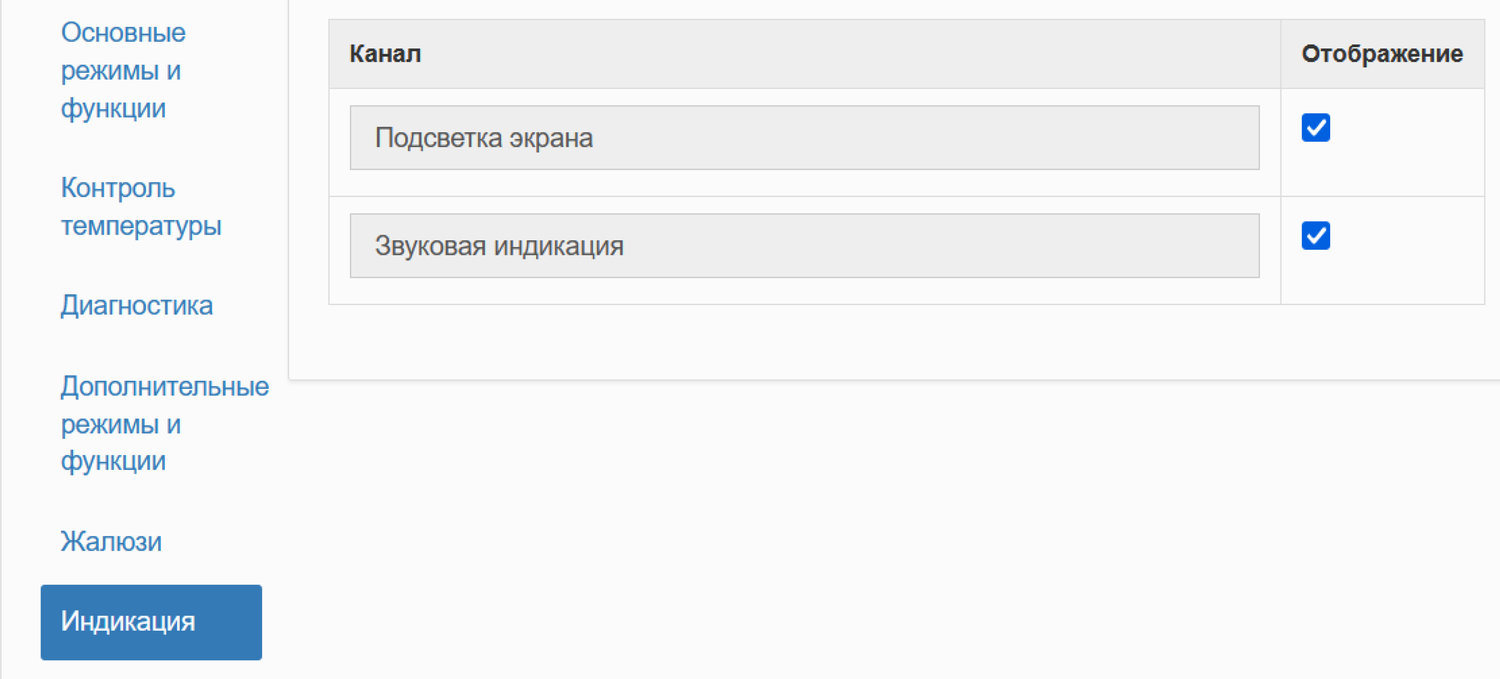Image resolution: width=1500 pixels, height=679 pixels.
Task: Re-enable the checked box beside Звуковая индикация
Action: tap(1315, 235)
